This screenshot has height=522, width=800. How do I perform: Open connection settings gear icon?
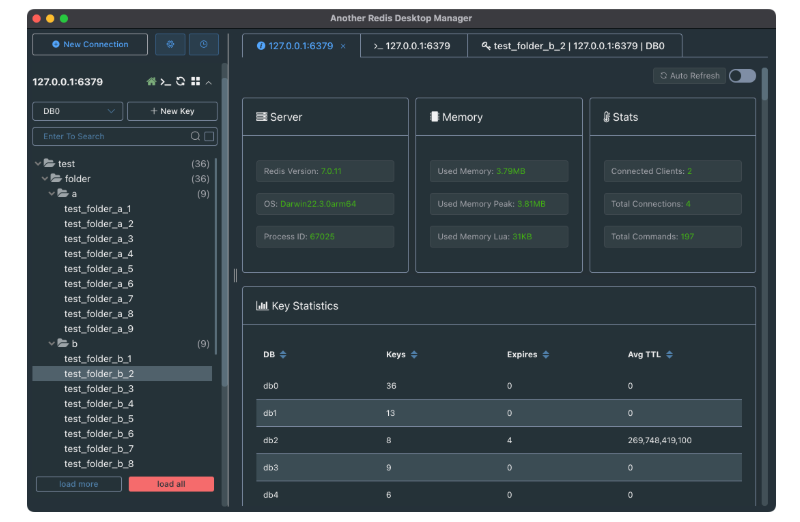tap(170, 44)
